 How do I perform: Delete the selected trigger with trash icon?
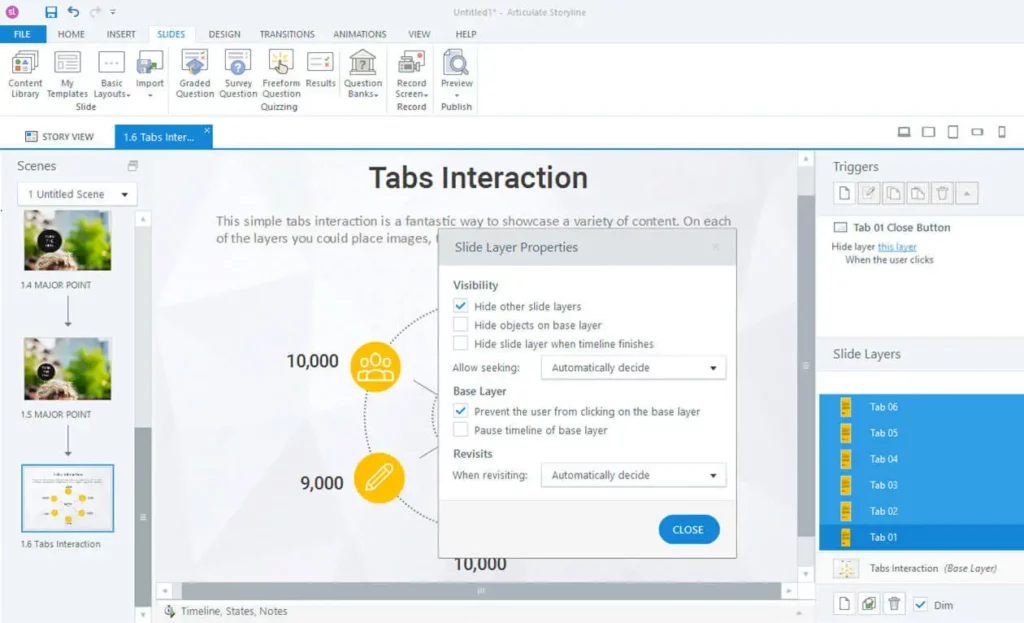click(x=941, y=193)
